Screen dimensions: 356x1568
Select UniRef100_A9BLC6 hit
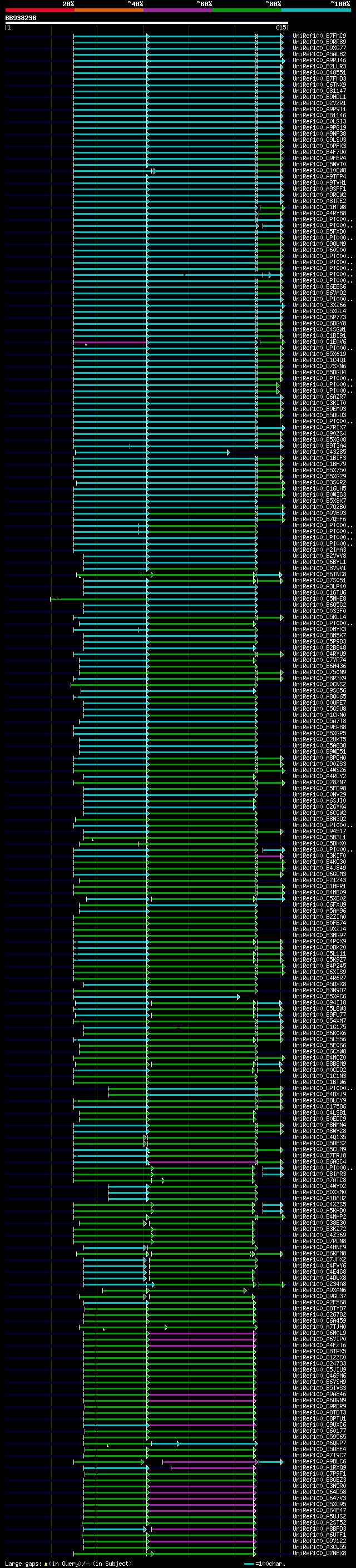(319, 1461)
